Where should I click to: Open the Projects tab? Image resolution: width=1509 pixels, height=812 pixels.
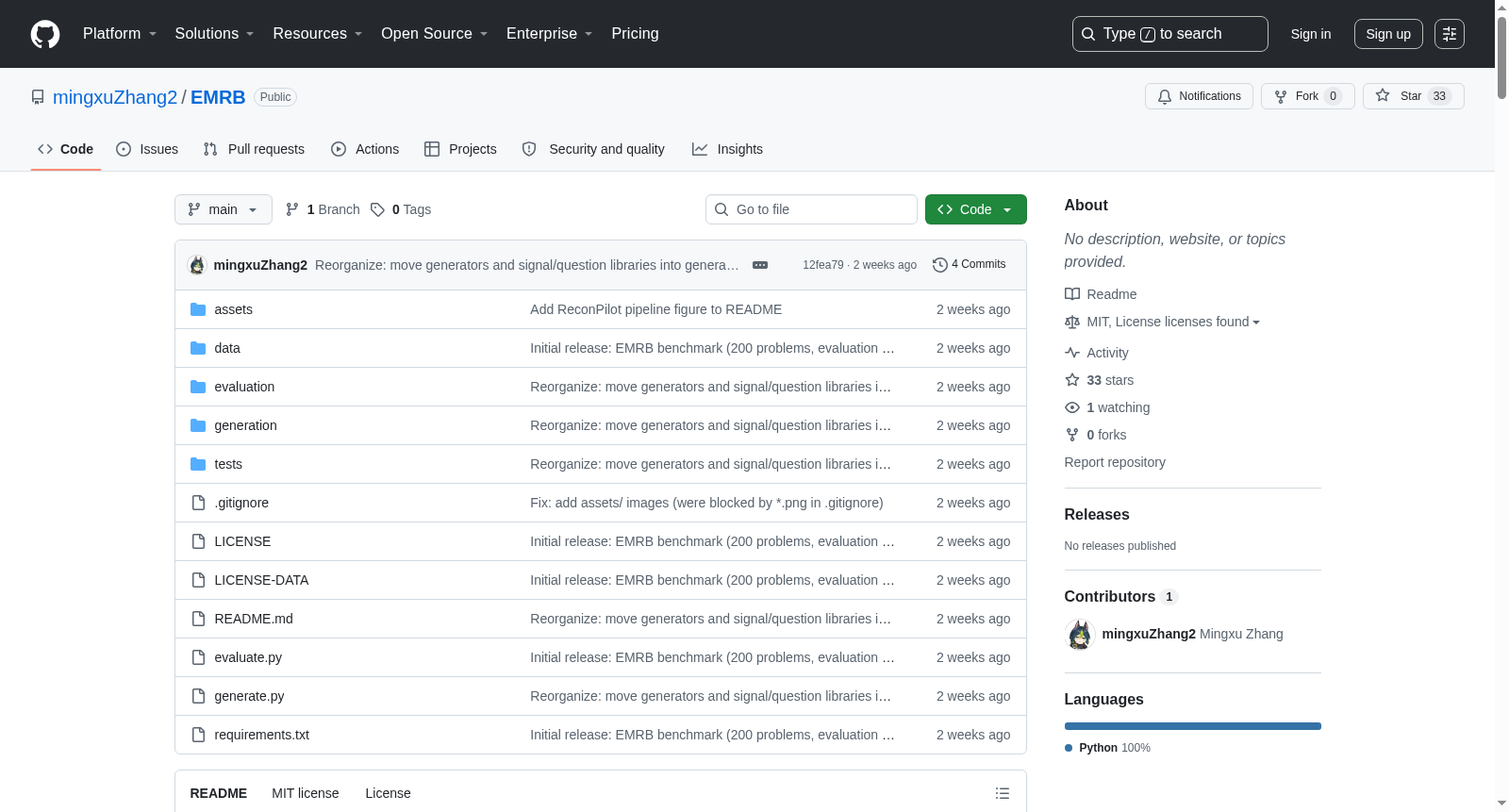click(460, 149)
